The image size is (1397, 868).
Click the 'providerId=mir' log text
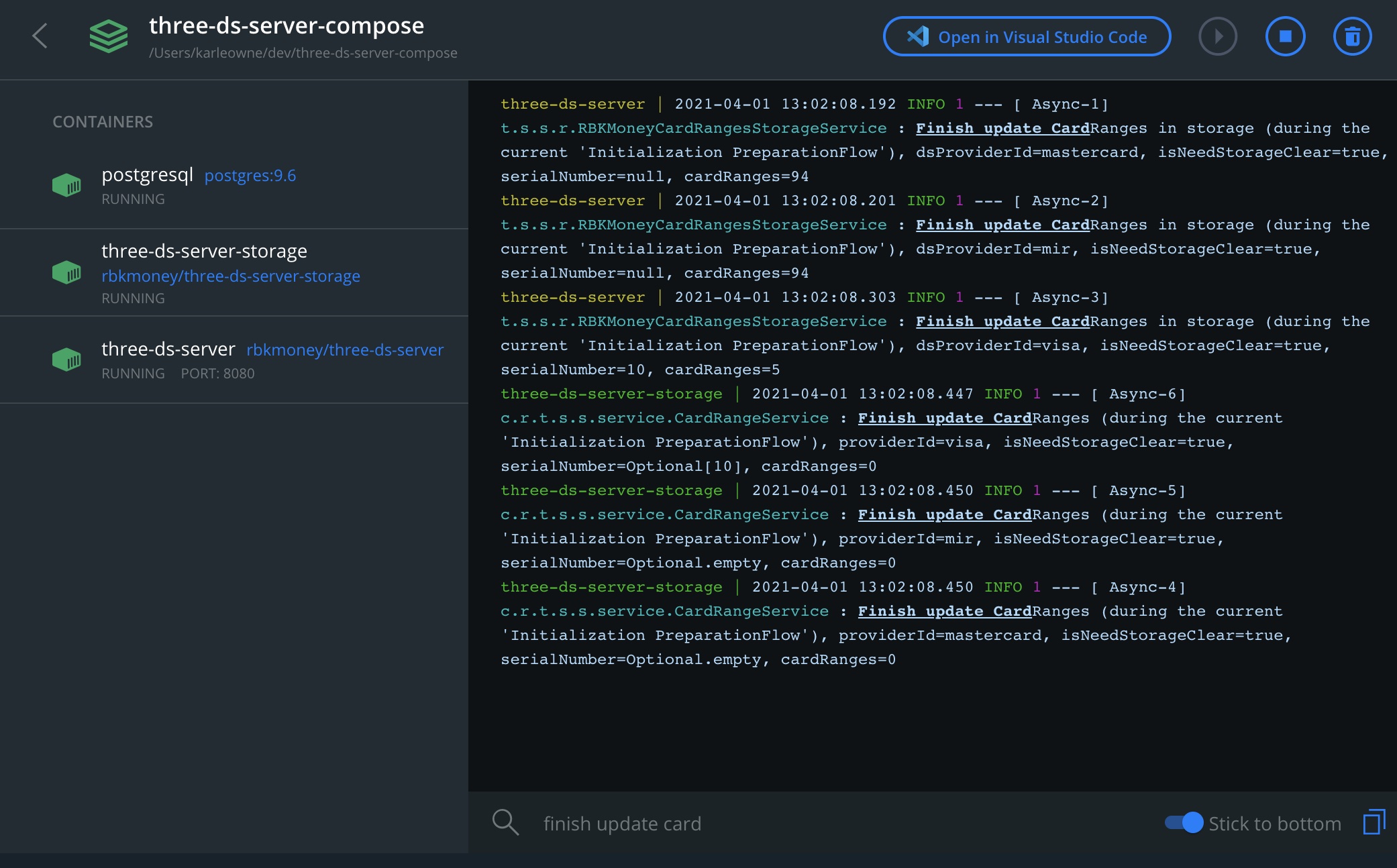(906, 539)
